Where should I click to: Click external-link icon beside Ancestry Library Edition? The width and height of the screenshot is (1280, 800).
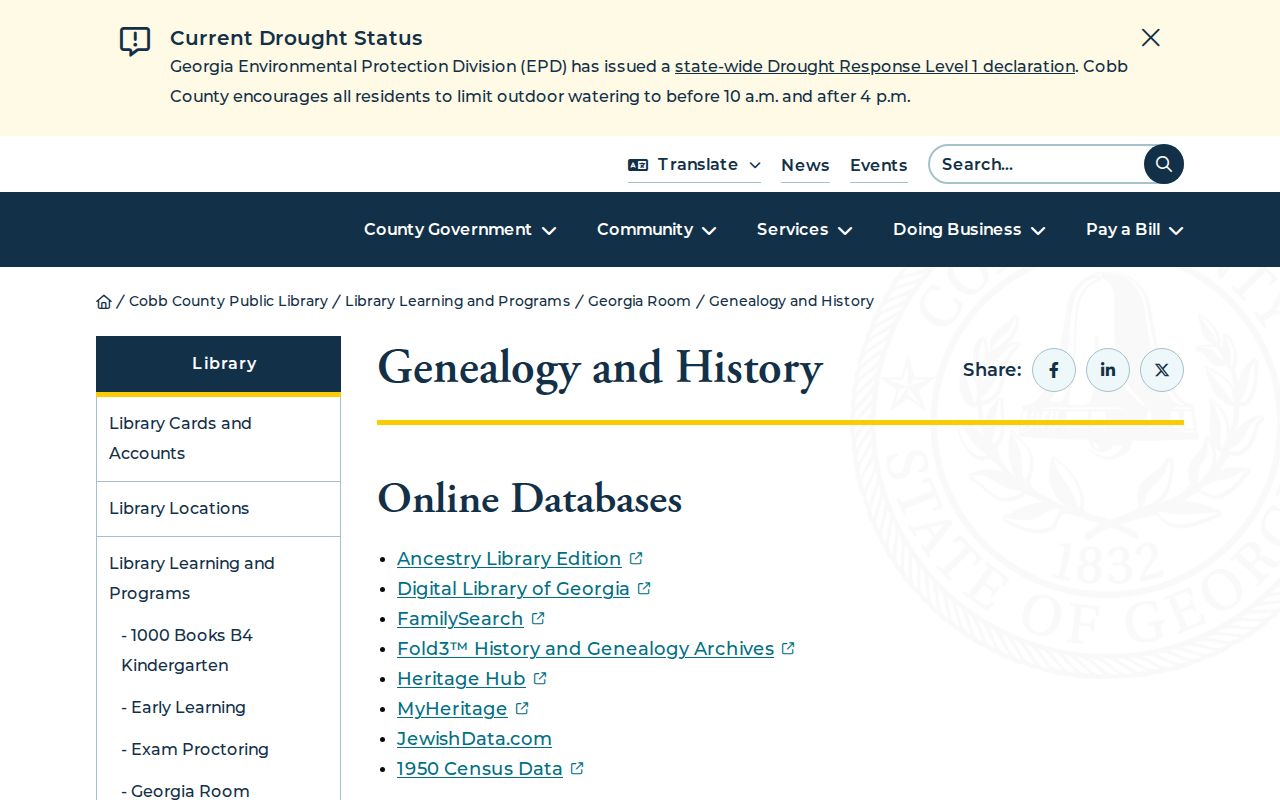coord(636,558)
